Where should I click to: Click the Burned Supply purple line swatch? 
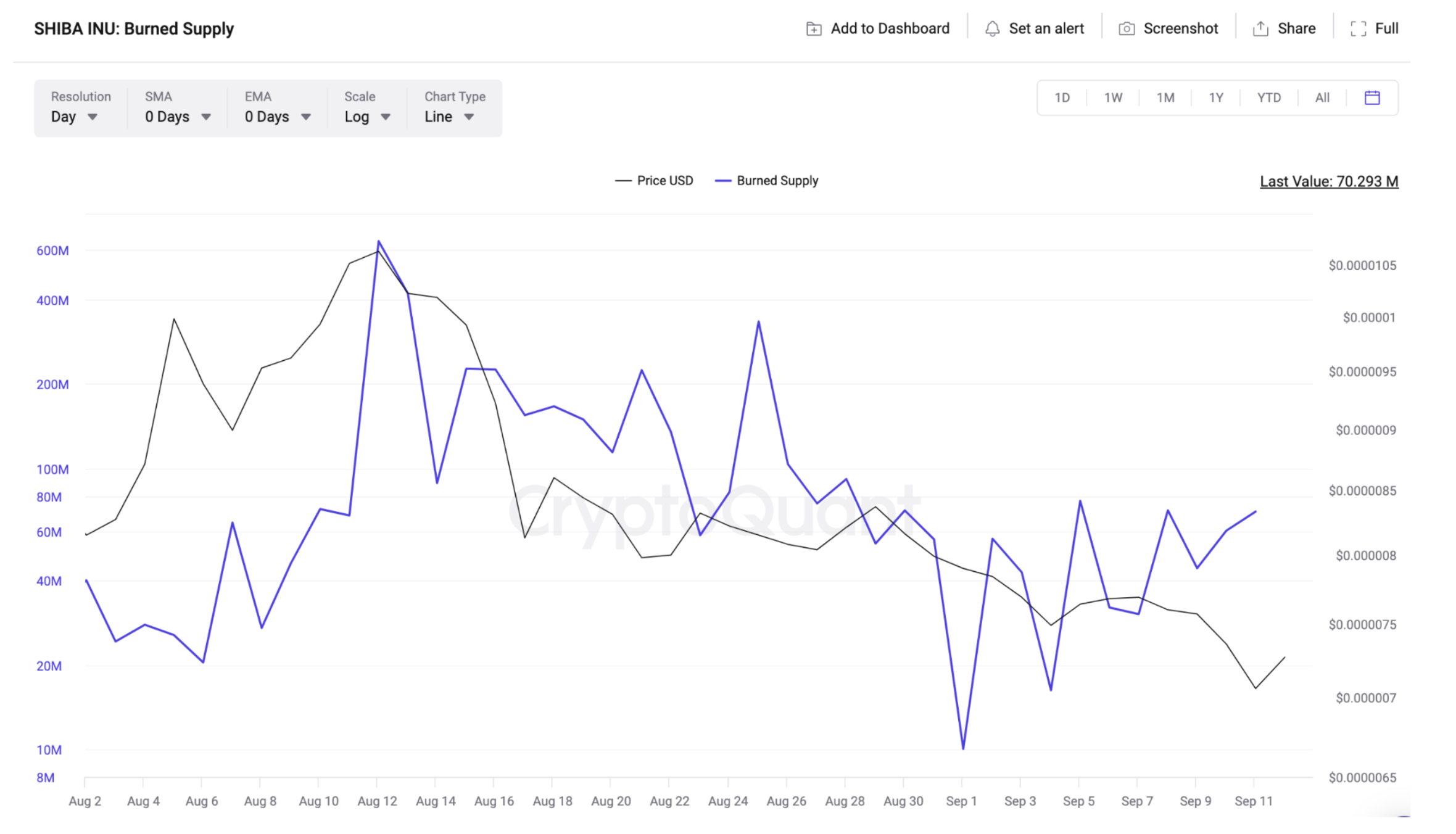722,181
